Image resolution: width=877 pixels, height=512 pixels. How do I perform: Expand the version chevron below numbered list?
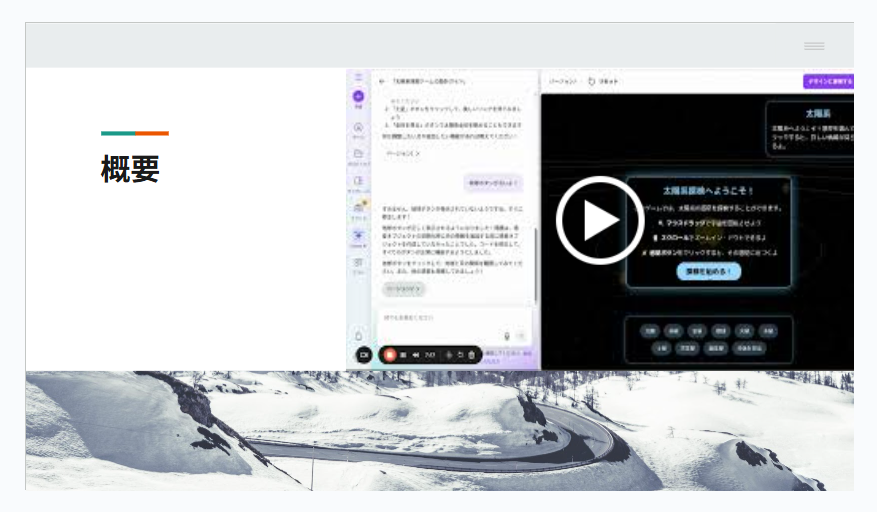402,153
